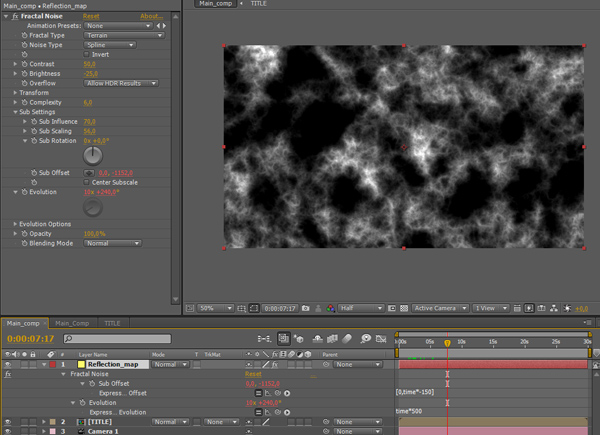Open the Active Camera view dropdown

[440, 308]
